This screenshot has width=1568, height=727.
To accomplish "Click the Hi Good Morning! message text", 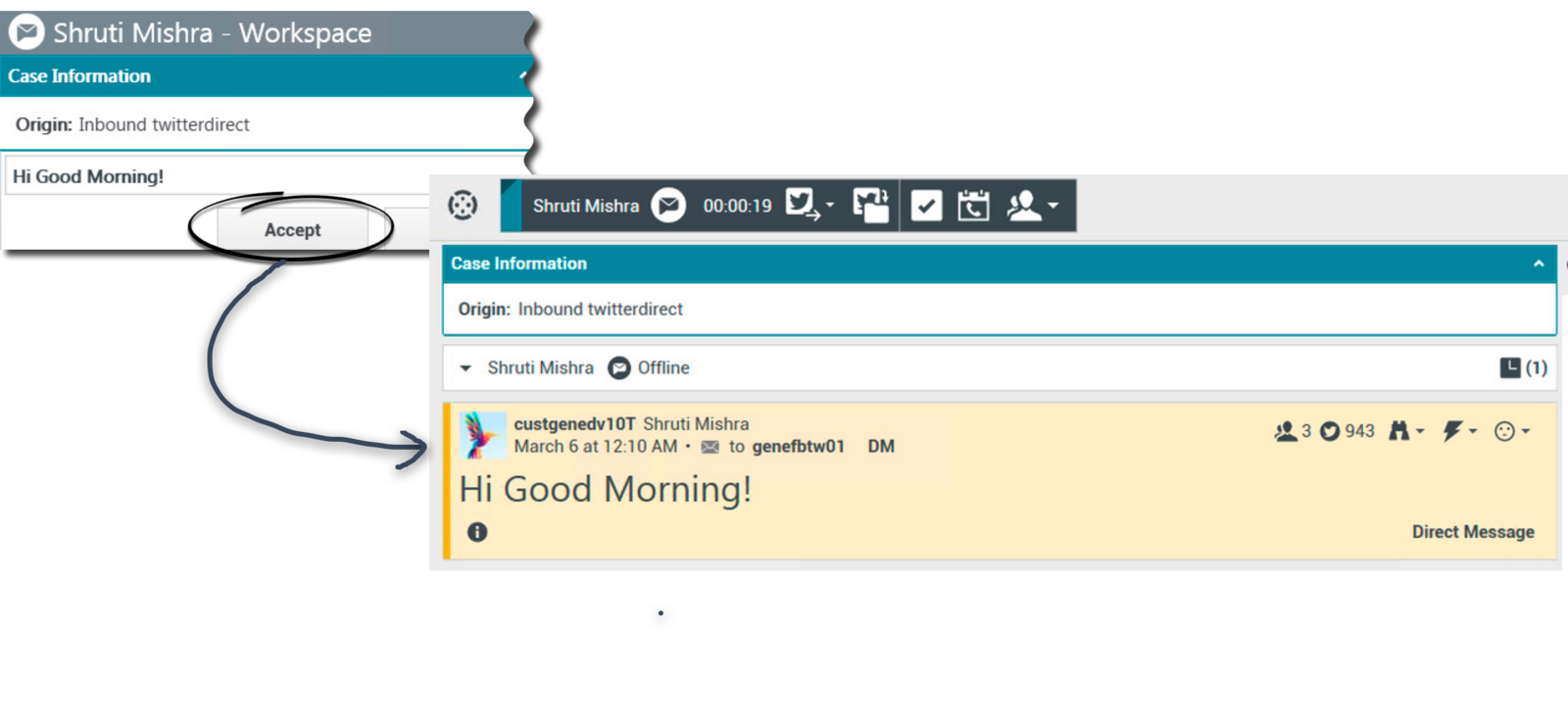I will point(606,489).
